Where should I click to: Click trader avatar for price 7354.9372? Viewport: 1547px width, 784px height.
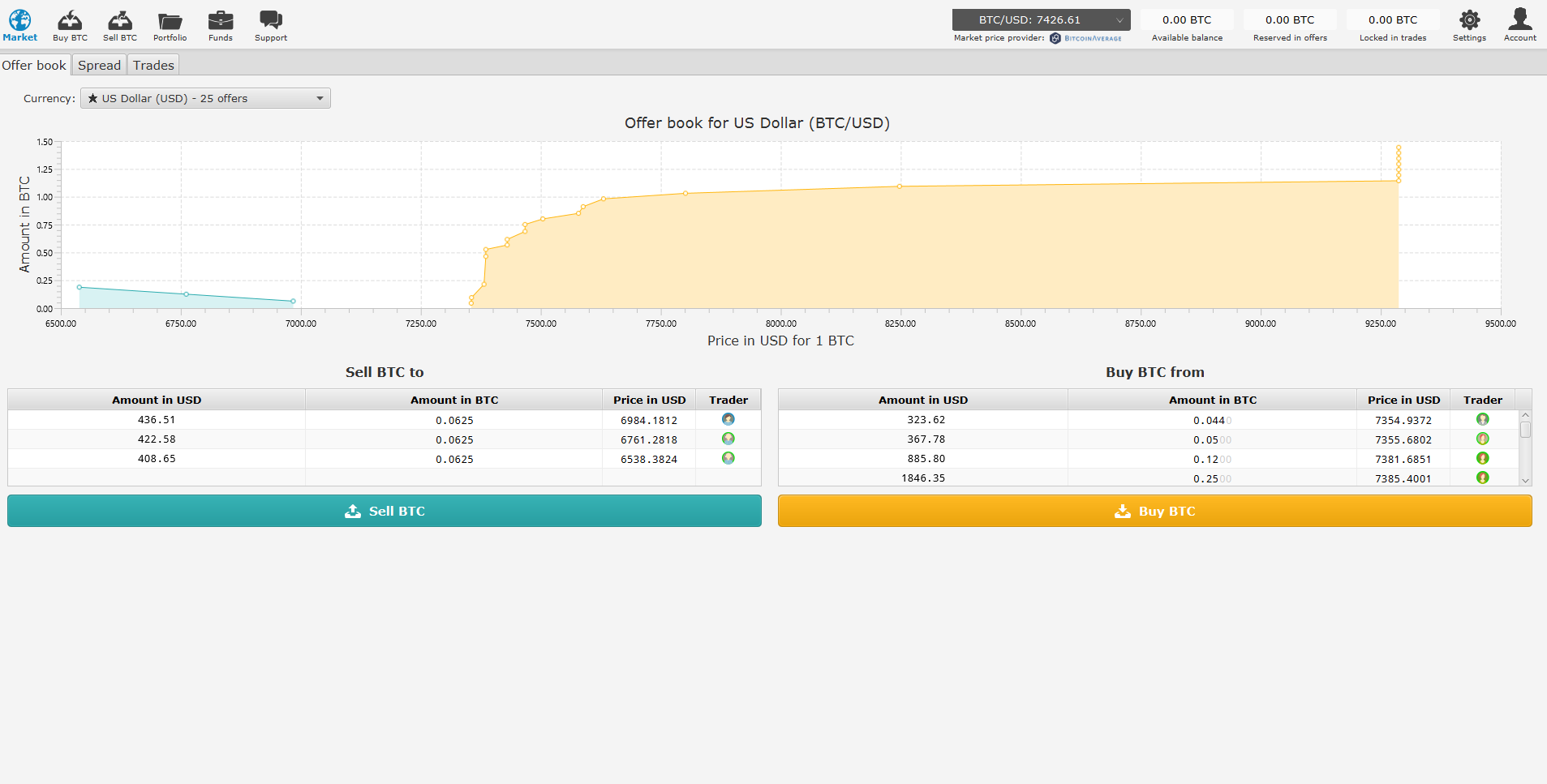(1483, 419)
